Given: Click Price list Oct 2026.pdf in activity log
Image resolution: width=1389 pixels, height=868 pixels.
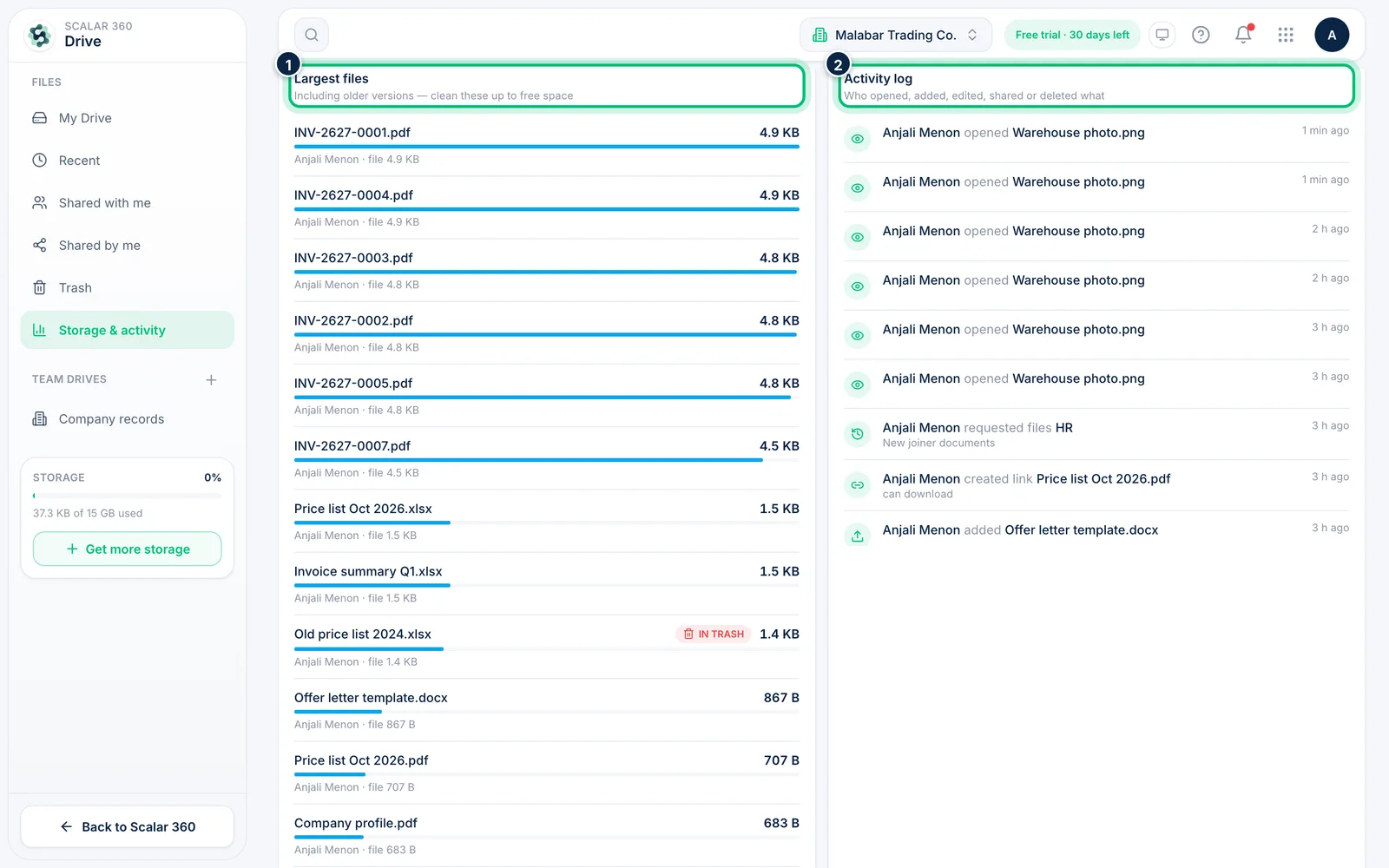Looking at the screenshot, I should (x=1103, y=478).
